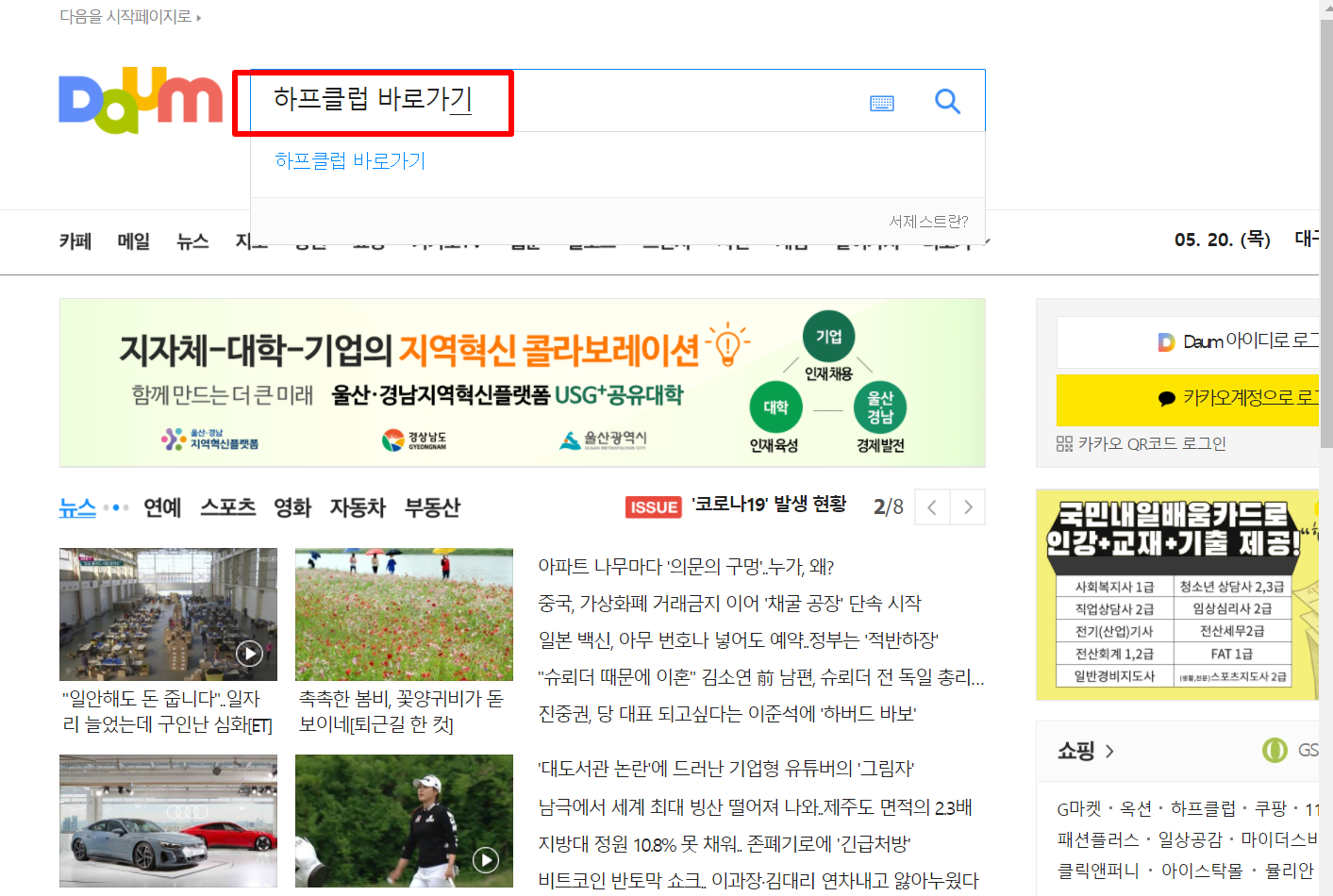Open headline 일본 백신 예약 적반하장

pos(739,640)
